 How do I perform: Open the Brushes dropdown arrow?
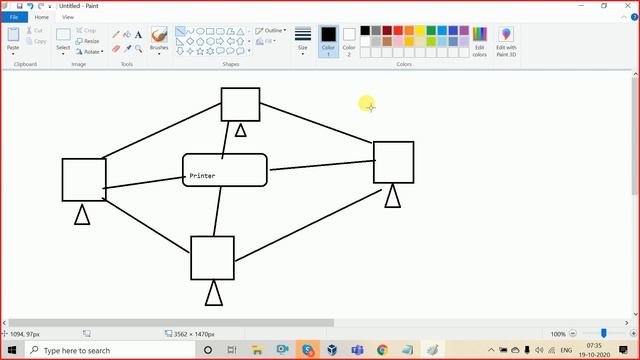click(159, 54)
